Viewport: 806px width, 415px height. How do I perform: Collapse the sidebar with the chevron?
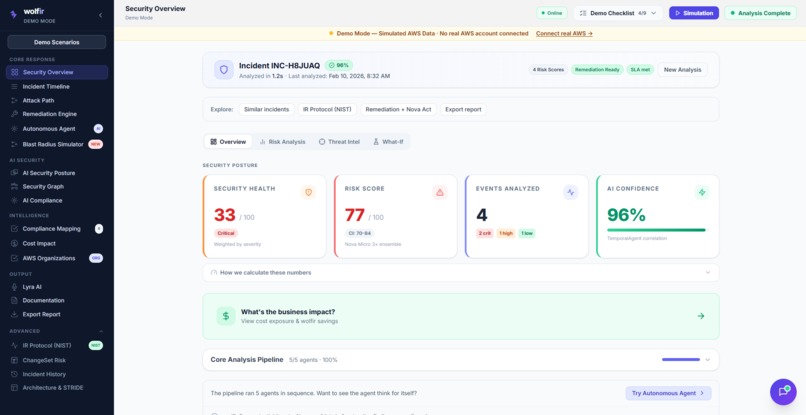[x=100, y=15]
